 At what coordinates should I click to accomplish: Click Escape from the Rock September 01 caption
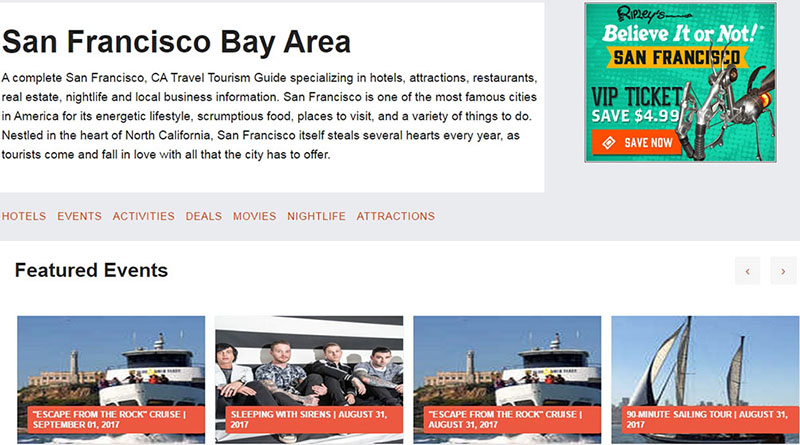[110, 419]
